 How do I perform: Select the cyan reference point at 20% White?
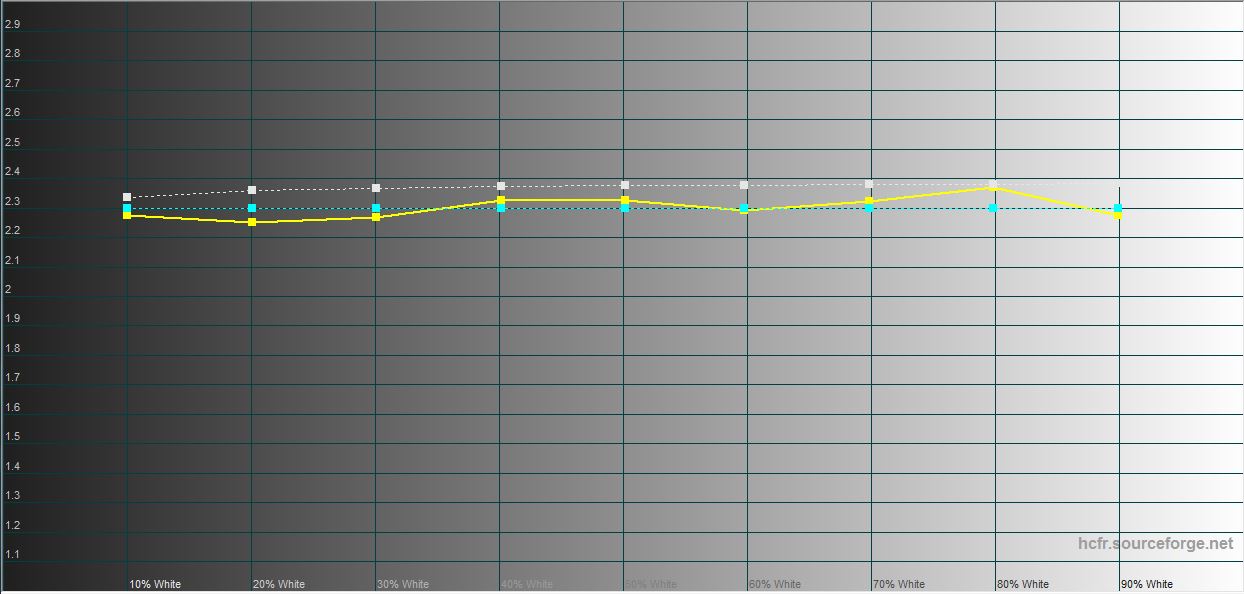252,208
